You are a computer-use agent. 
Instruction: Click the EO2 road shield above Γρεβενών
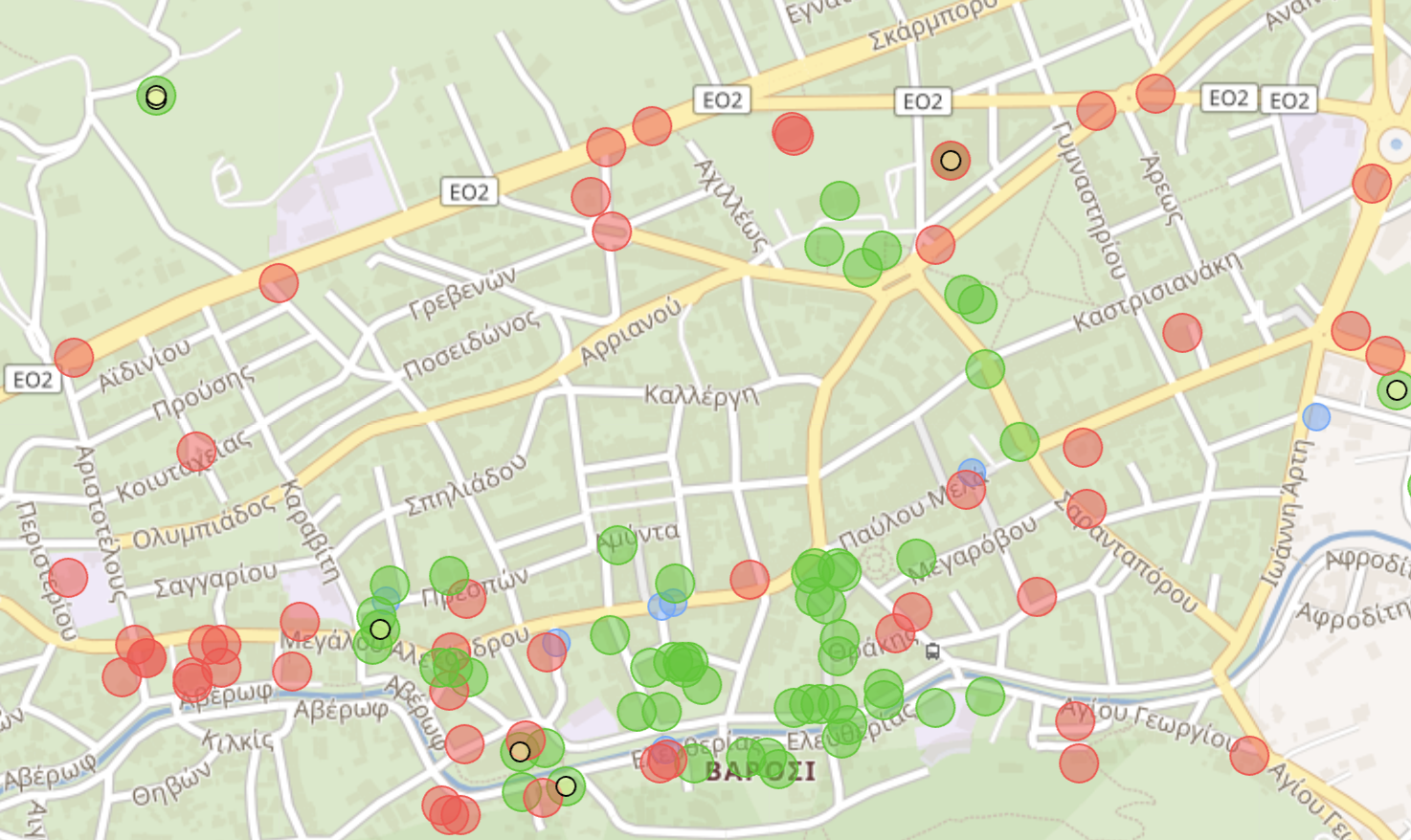(x=469, y=192)
